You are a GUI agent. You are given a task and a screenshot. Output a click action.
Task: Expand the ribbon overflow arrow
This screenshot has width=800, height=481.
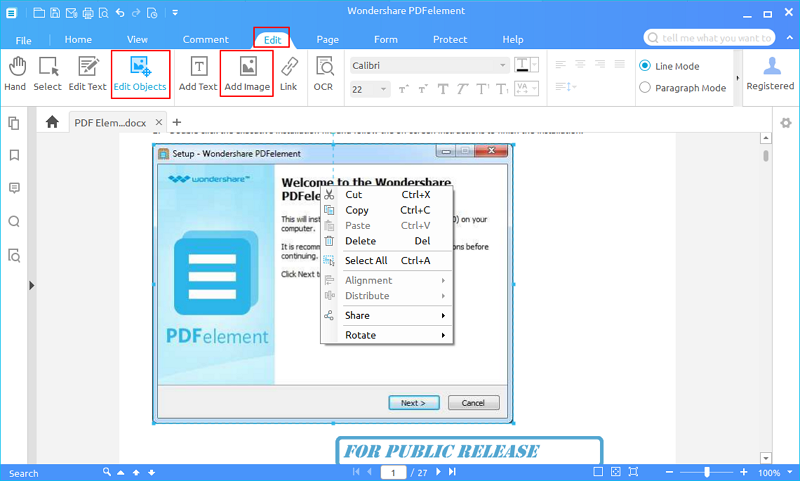[738, 78]
